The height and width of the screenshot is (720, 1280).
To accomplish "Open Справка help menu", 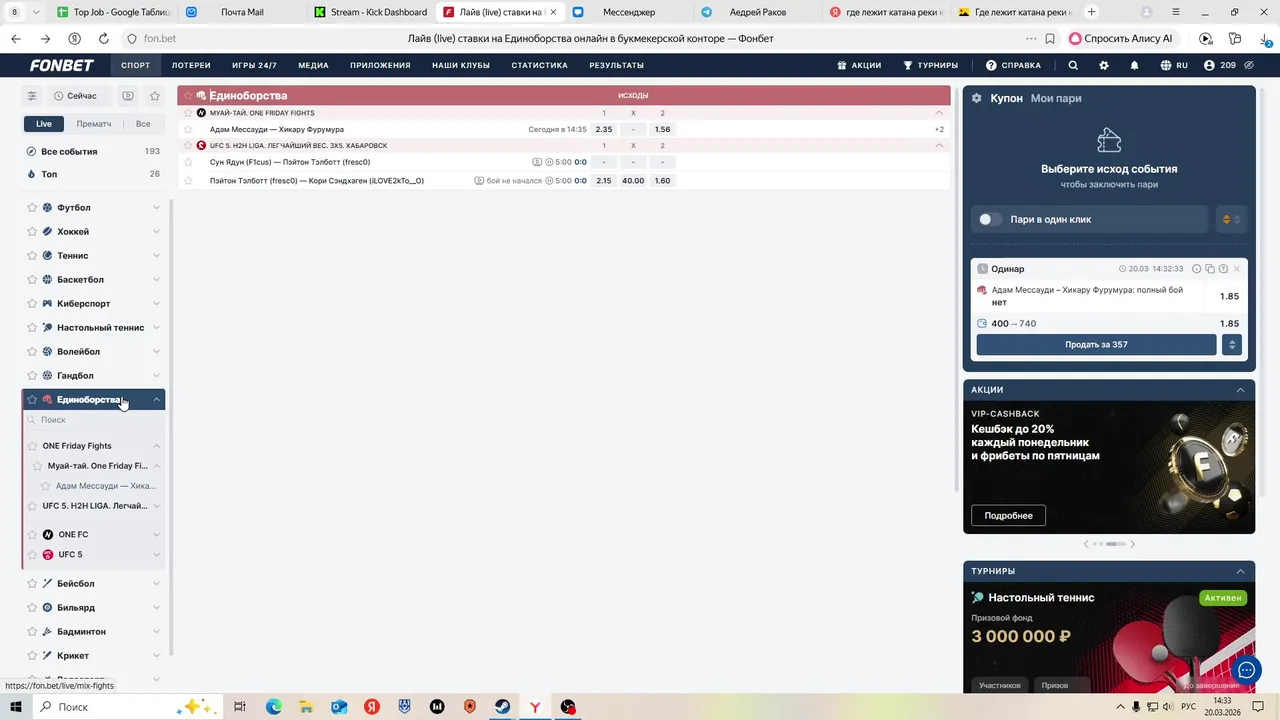I will [1013, 65].
